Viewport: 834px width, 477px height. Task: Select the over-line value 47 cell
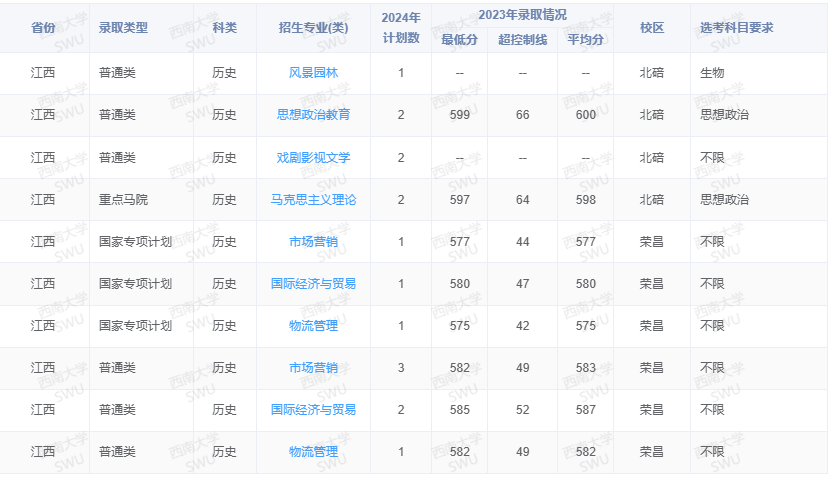(522, 283)
